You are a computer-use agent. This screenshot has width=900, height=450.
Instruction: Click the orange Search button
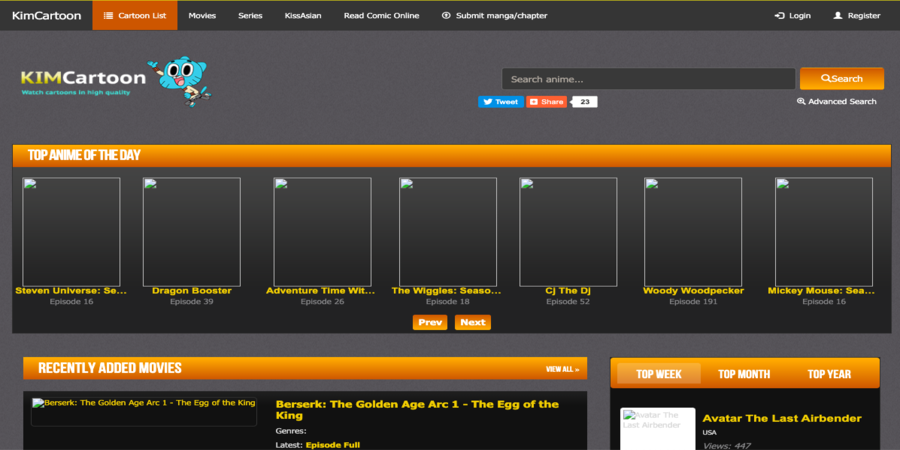[x=842, y=79]
